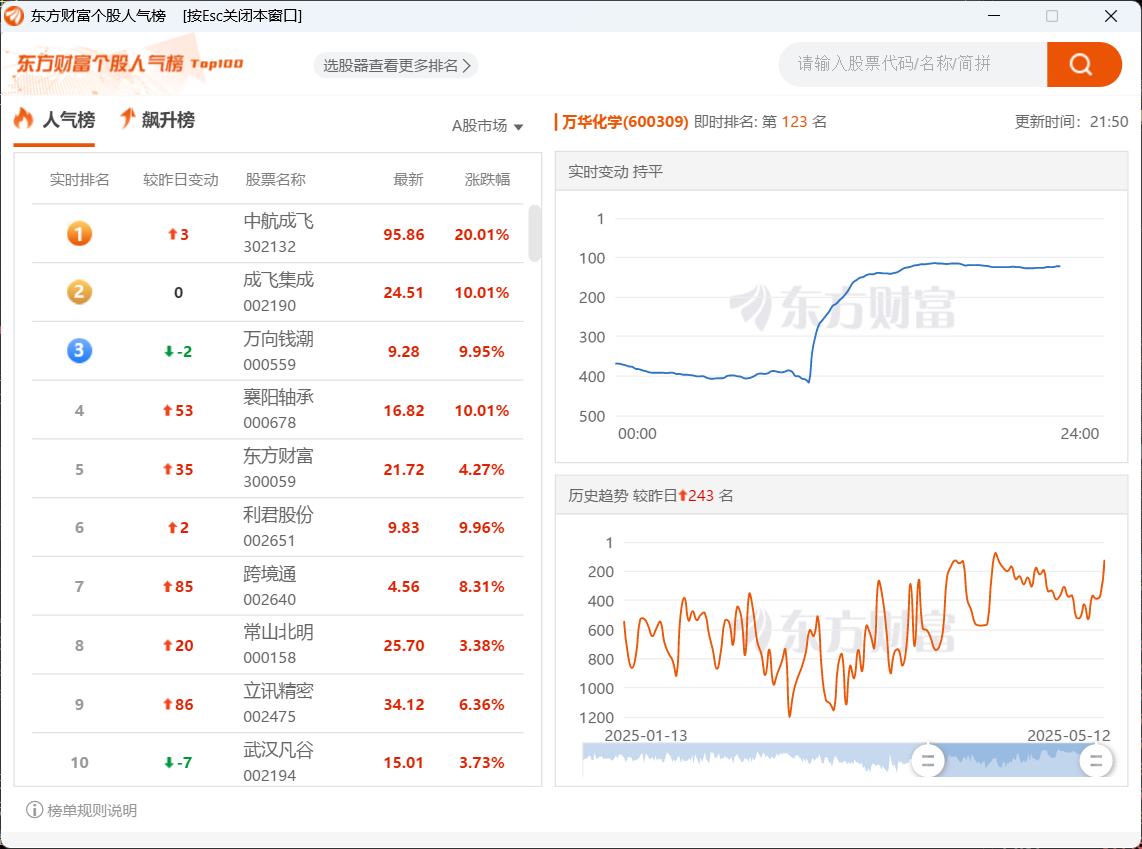This screenshot has width=1142, height=849.
Task: Click the 2025-05-12 date label
Action: pyautogui.click(x=1068, y=735)
